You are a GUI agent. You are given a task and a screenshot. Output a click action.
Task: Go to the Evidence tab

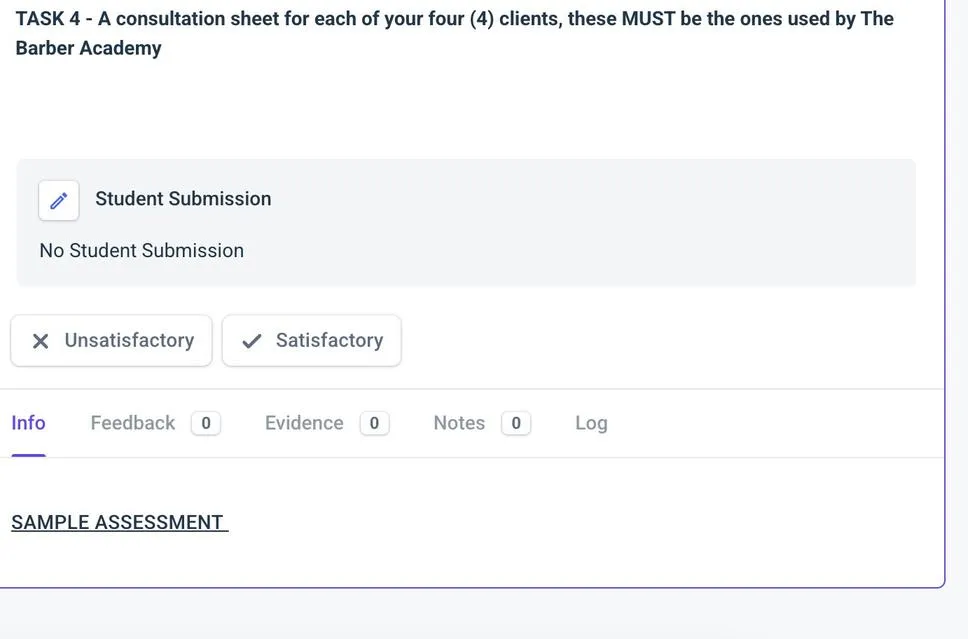pyautogui.click(x=304, y=423)
